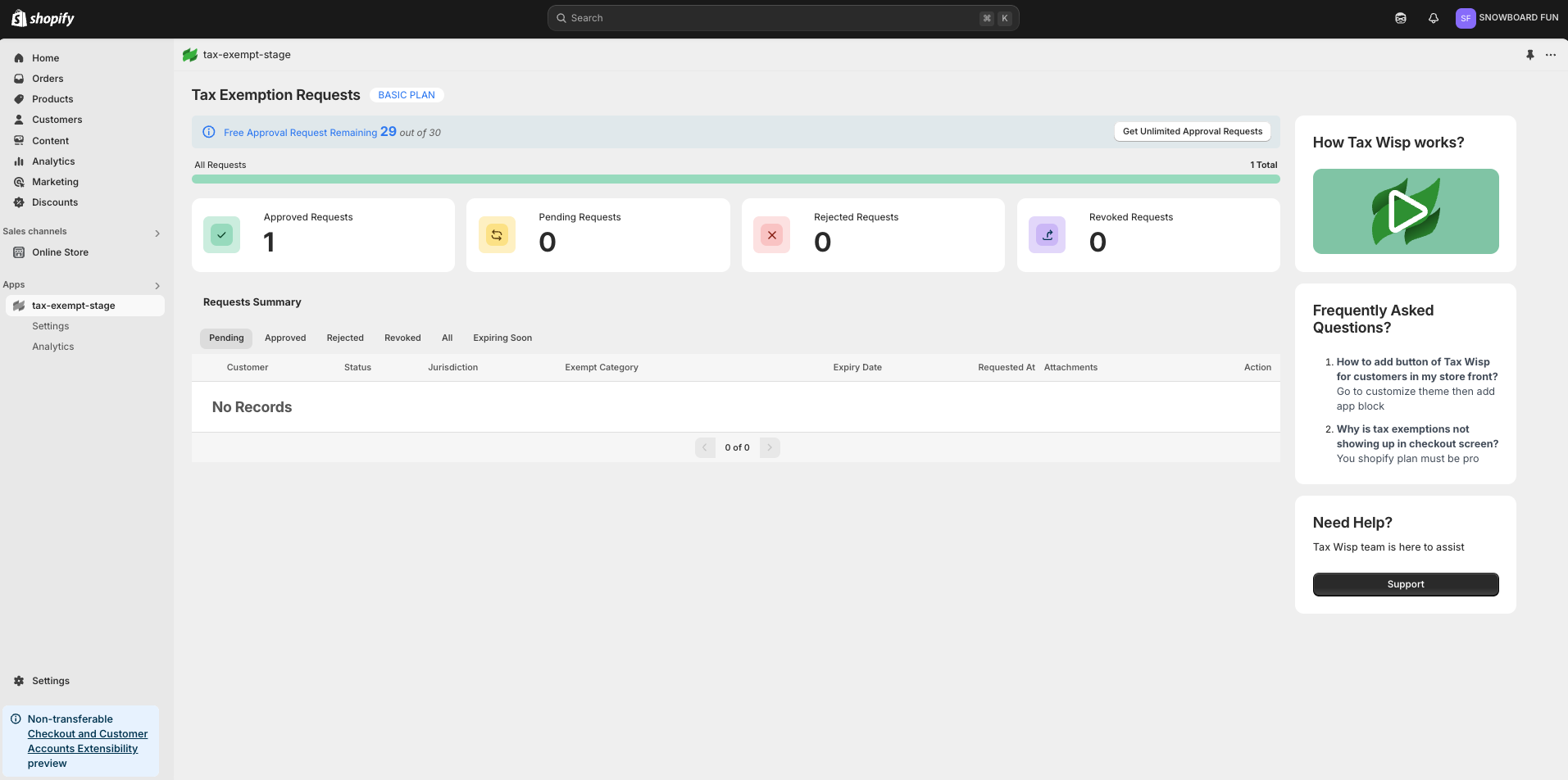The height and width of the screenshot is (780, 1568).
Task: Click the Shopify logo
Action: pos(43,18)
